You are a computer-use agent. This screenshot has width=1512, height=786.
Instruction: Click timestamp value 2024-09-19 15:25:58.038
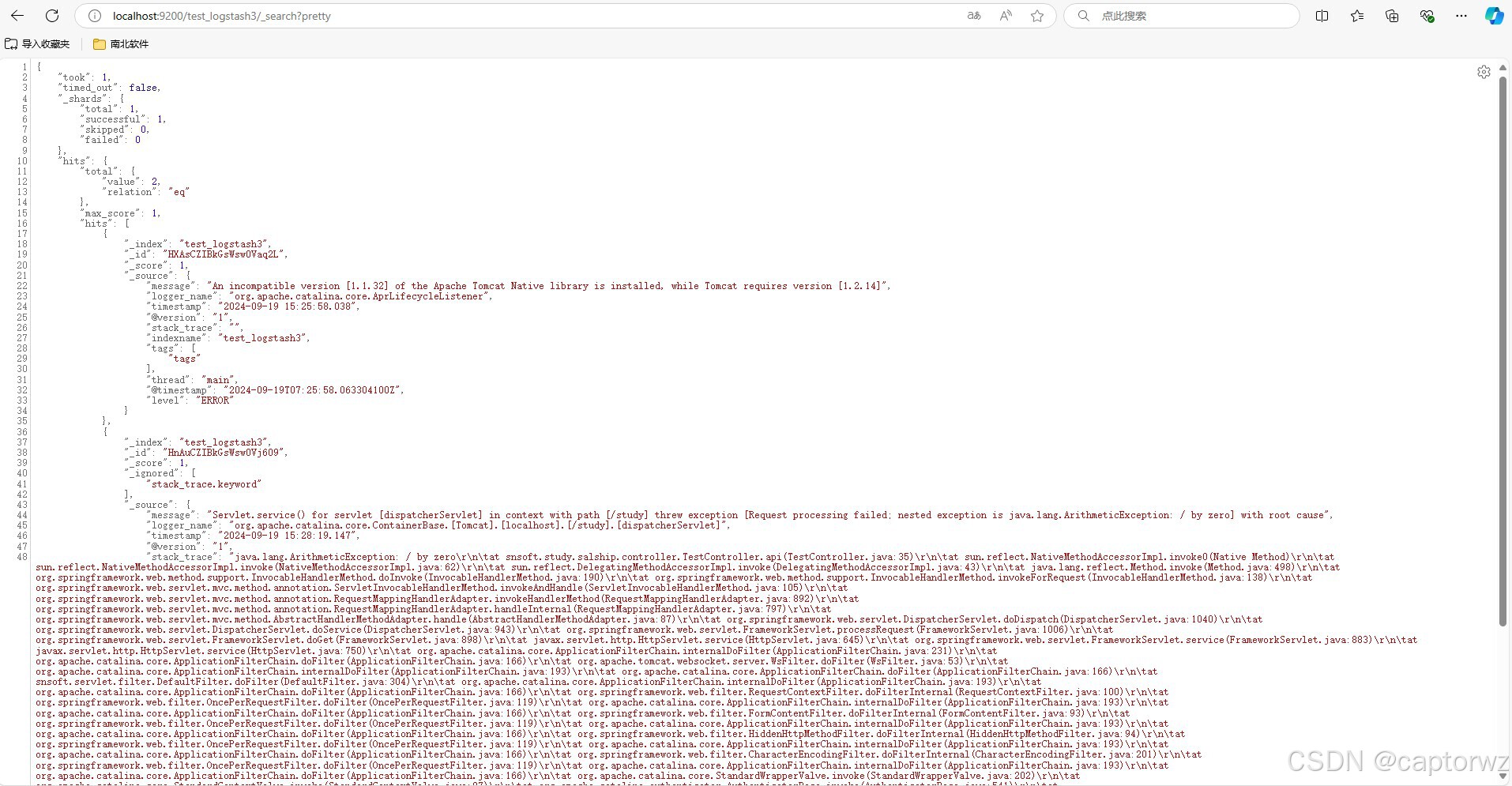287,307
